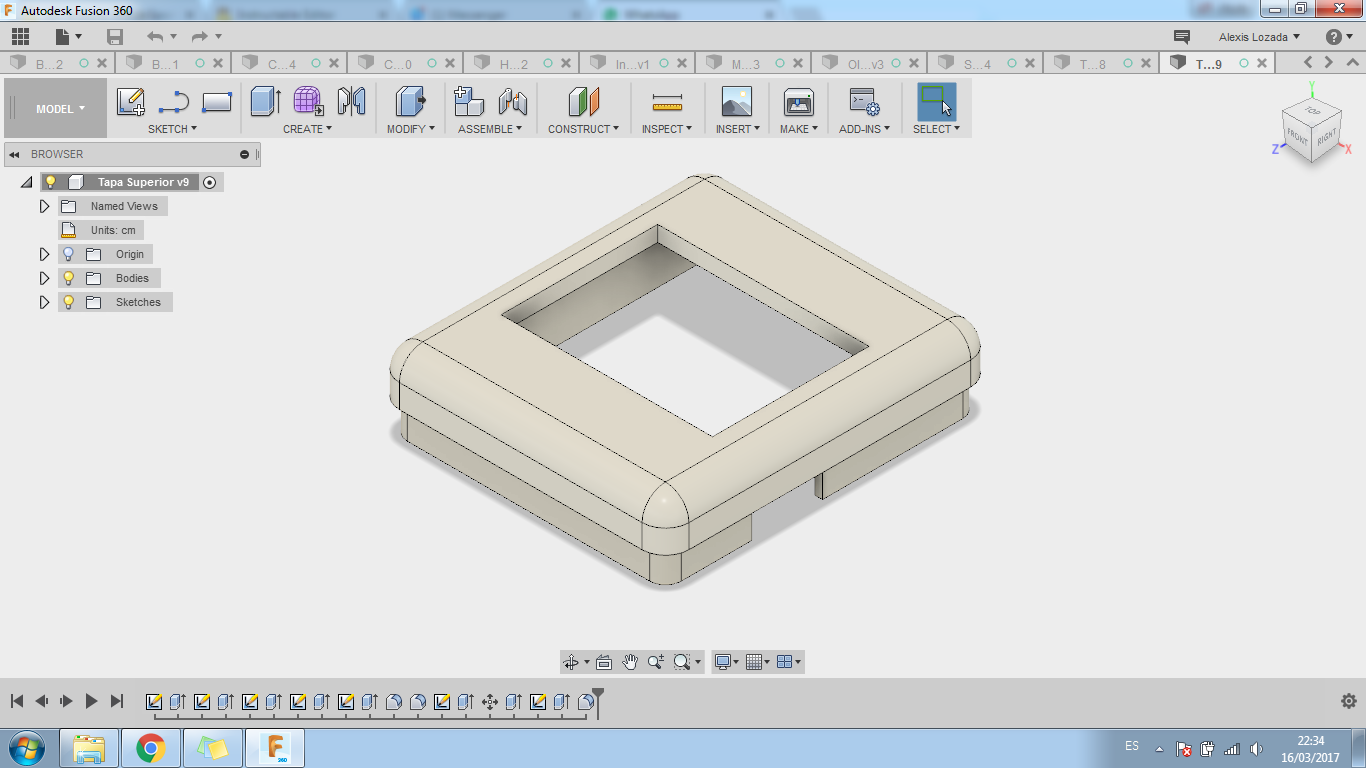This screenshot has height=768, width=1366.
Task: Expand the Bodies folder tree arrow
Action: pyautogui.click(x=44, y=279)
